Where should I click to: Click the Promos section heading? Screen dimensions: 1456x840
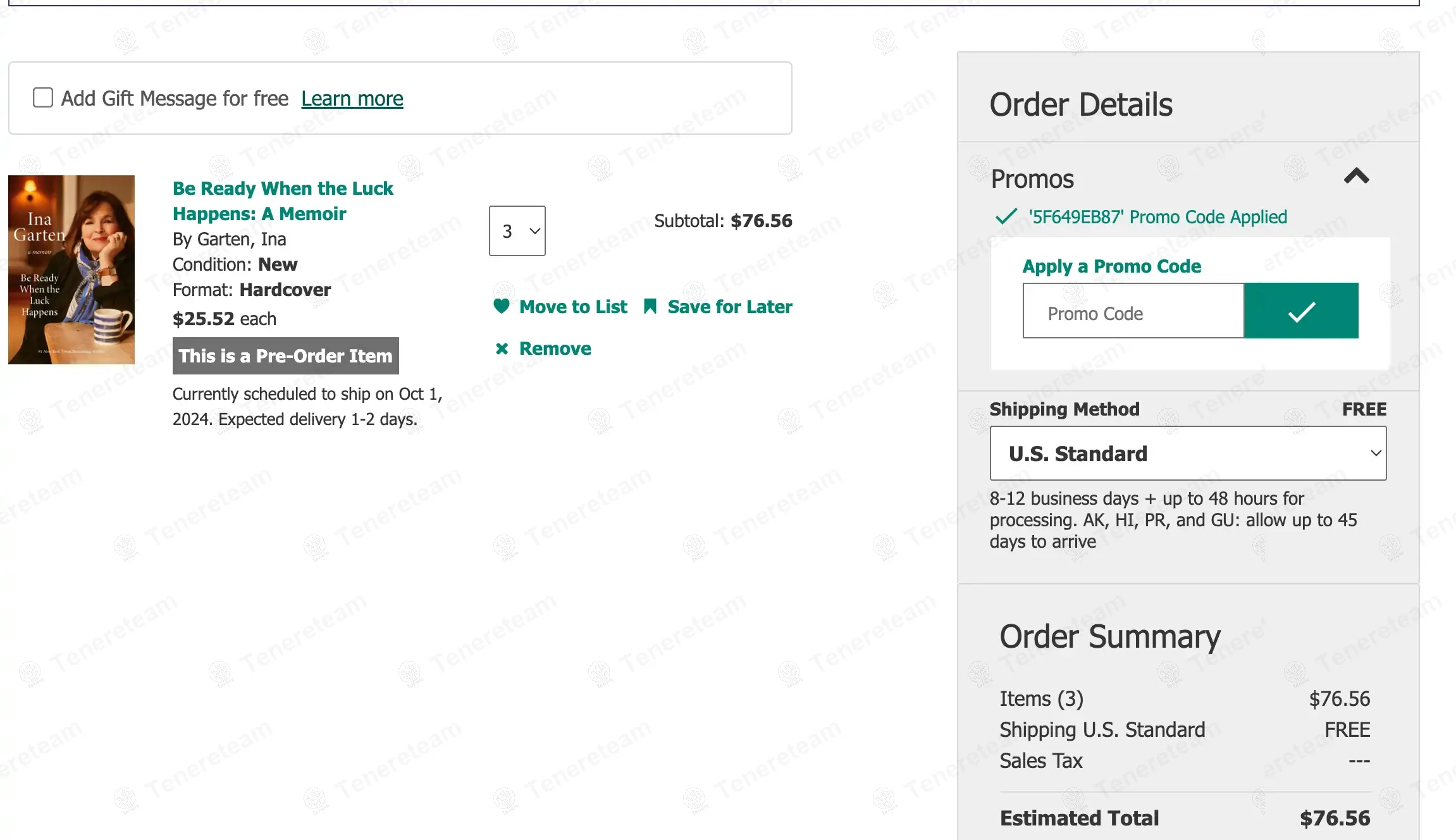point(1032,179)
